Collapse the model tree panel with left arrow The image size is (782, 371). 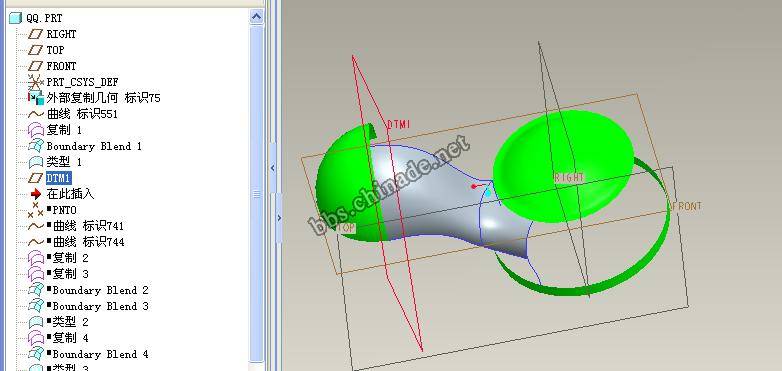click(272, 168)
